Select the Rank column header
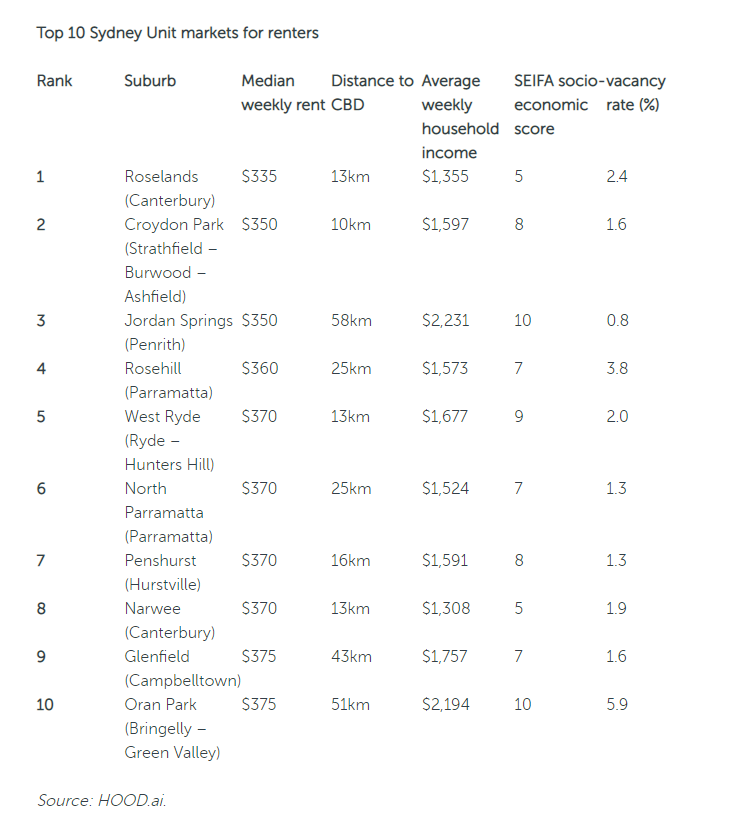This screenshot has height=814, width=742. point(55,81)
